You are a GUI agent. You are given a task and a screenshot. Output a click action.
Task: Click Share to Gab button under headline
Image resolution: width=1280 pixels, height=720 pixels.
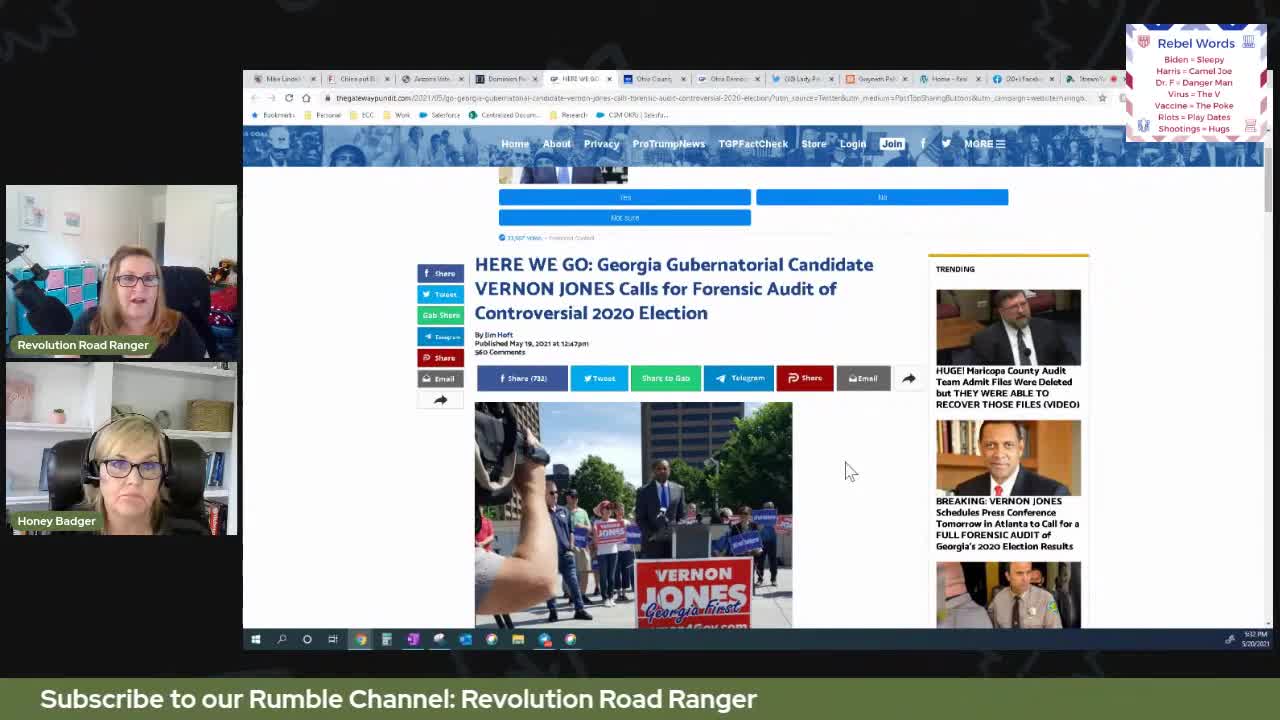(665, 378)
